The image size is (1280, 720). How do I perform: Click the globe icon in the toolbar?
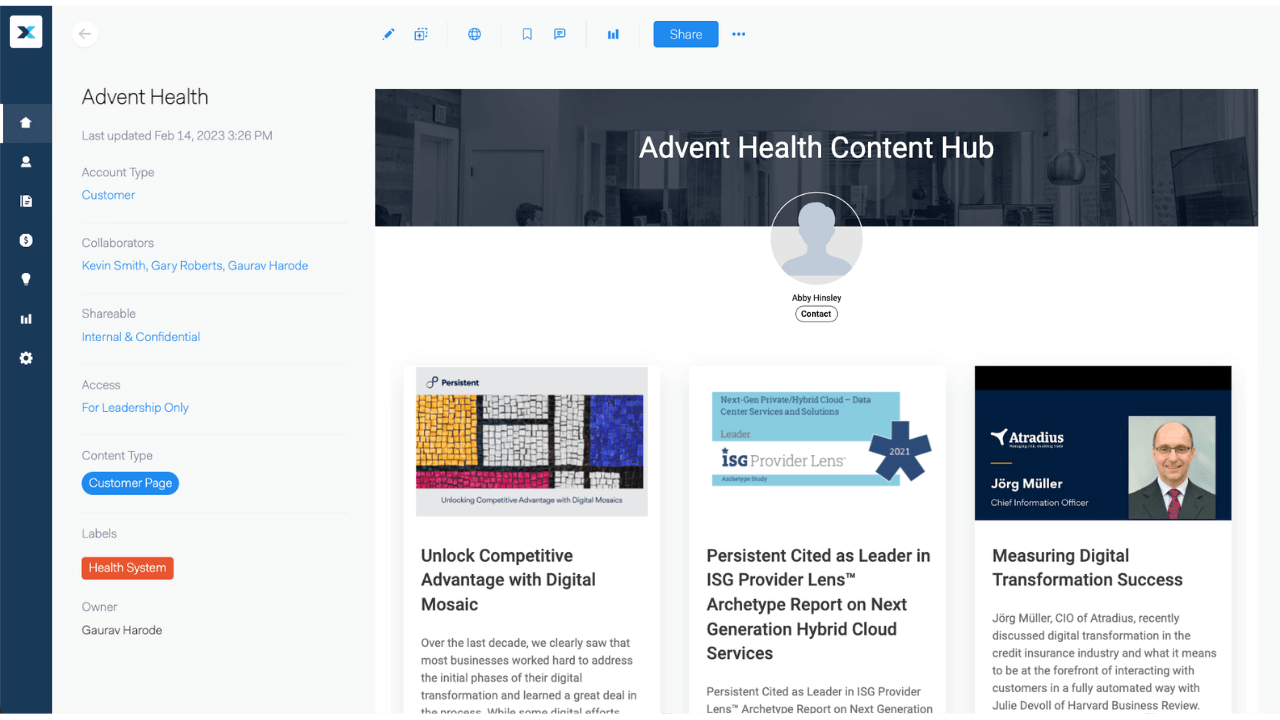475,34
